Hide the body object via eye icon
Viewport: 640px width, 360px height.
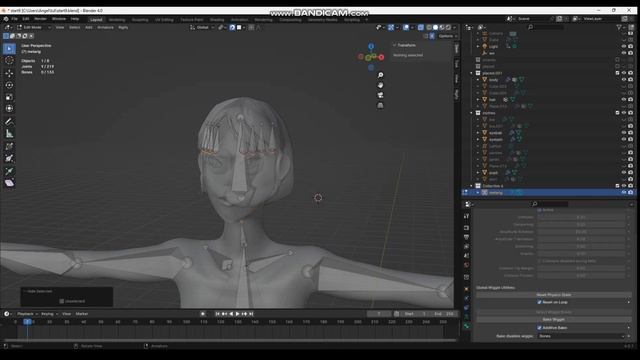coord(624,80)
